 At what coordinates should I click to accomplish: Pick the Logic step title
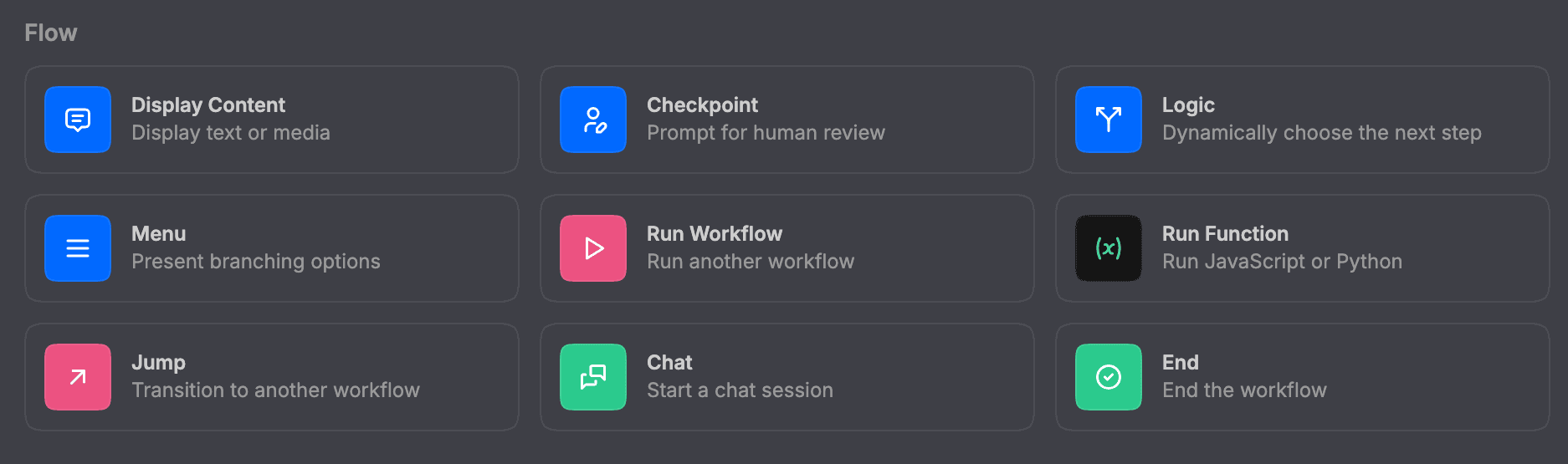(1188, 105)
